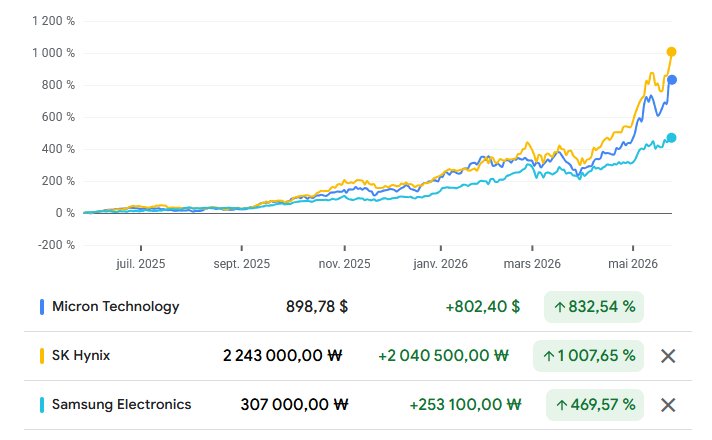Open the SK Hynix stock row
The image size is (712, 440).
point(358,356)
